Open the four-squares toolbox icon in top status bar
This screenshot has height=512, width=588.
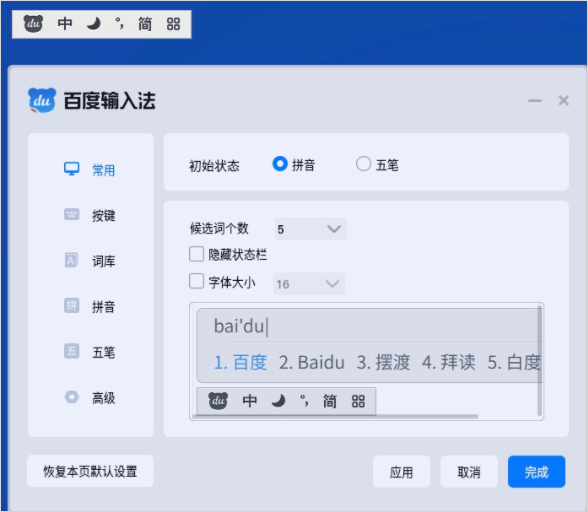173,24
